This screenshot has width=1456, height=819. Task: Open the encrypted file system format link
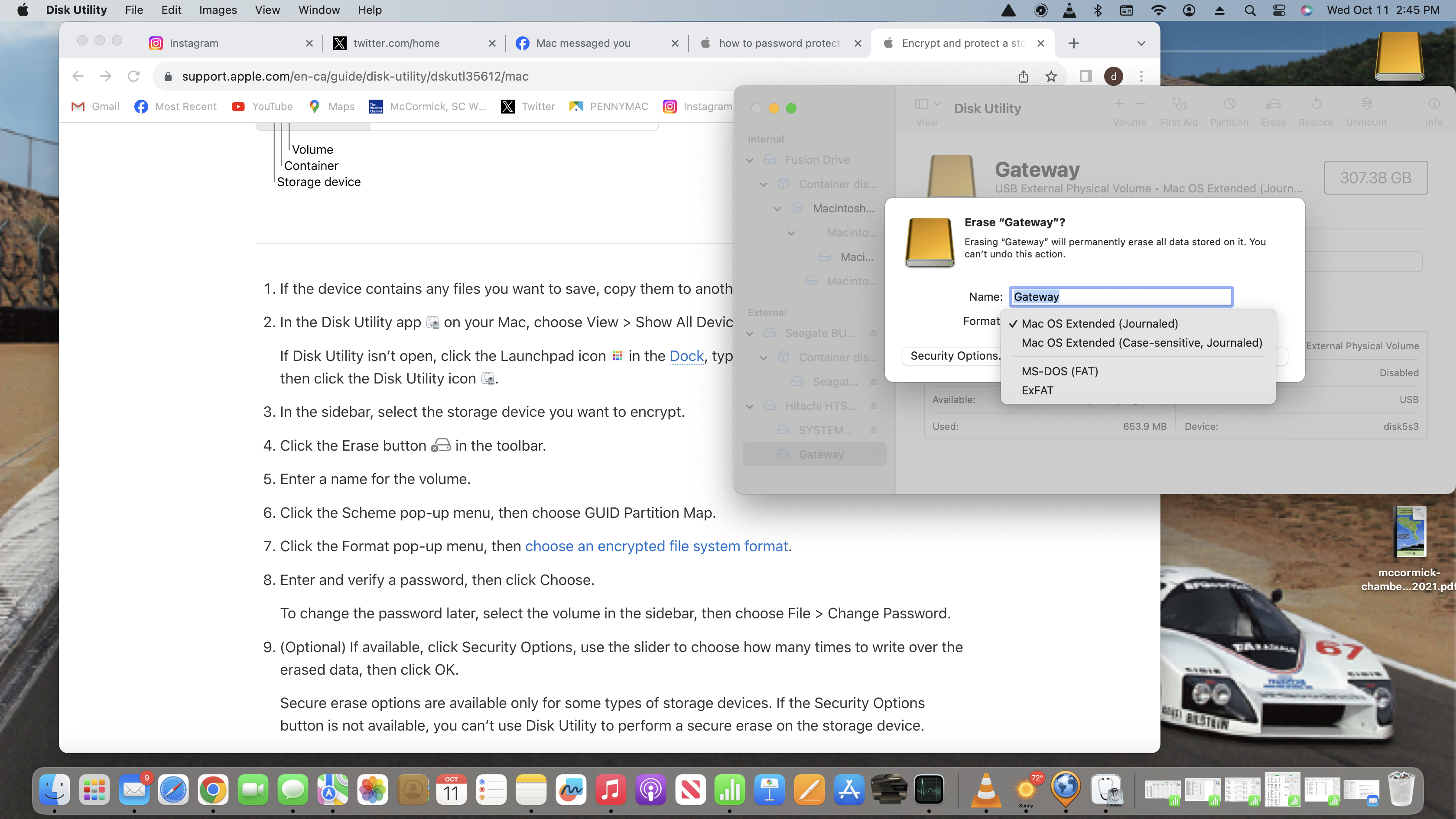point(656,546)
